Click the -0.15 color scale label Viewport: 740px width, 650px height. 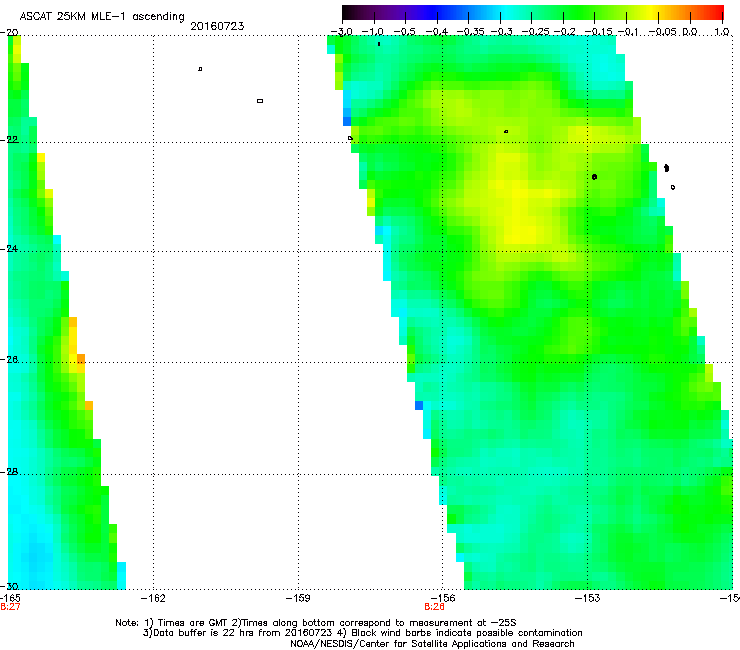click(598, 32)
